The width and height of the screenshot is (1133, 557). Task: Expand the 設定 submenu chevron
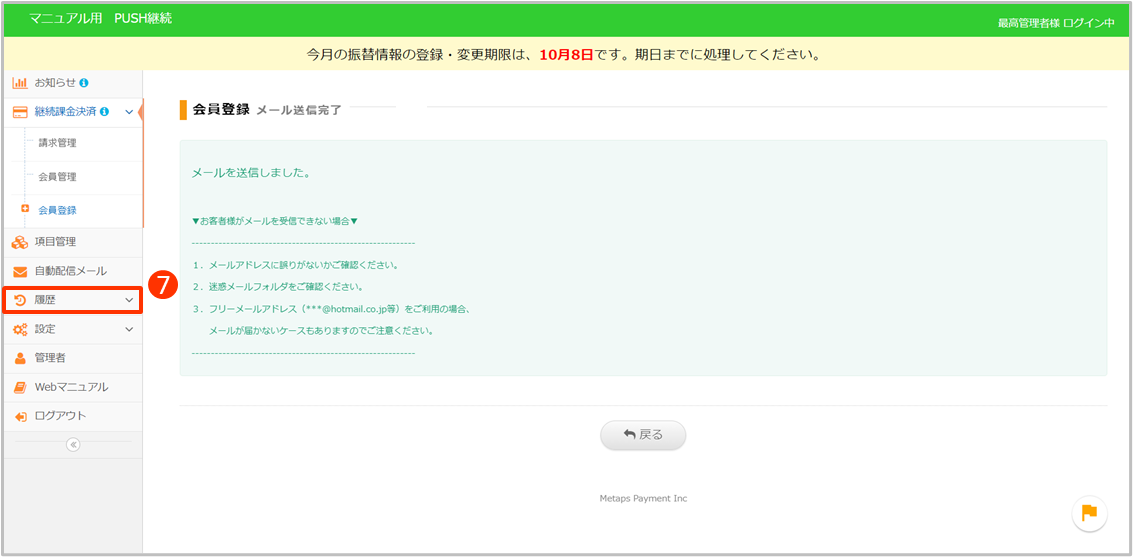click(129, 329)
